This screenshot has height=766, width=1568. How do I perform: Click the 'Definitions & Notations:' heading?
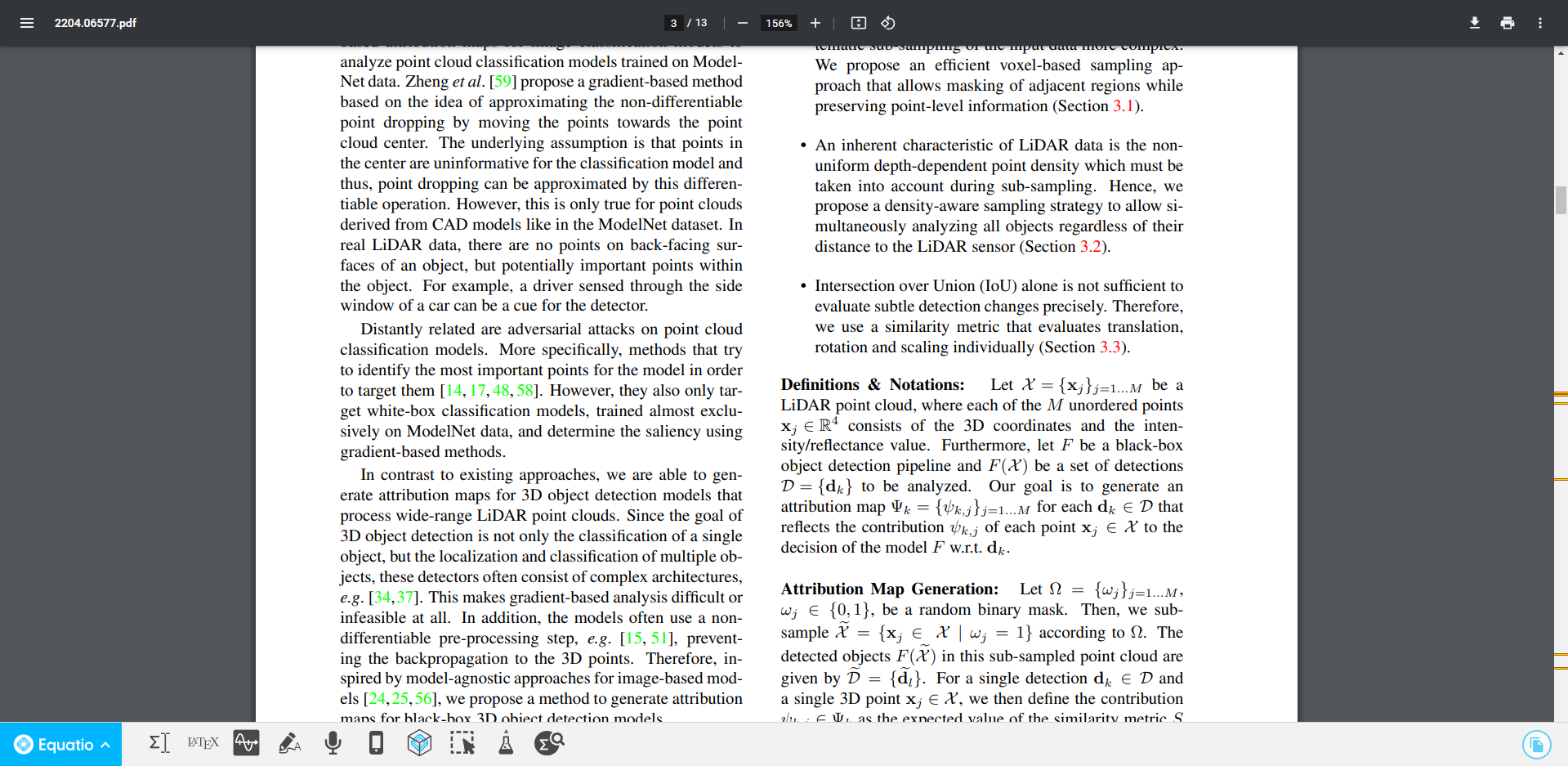point(873,385)
